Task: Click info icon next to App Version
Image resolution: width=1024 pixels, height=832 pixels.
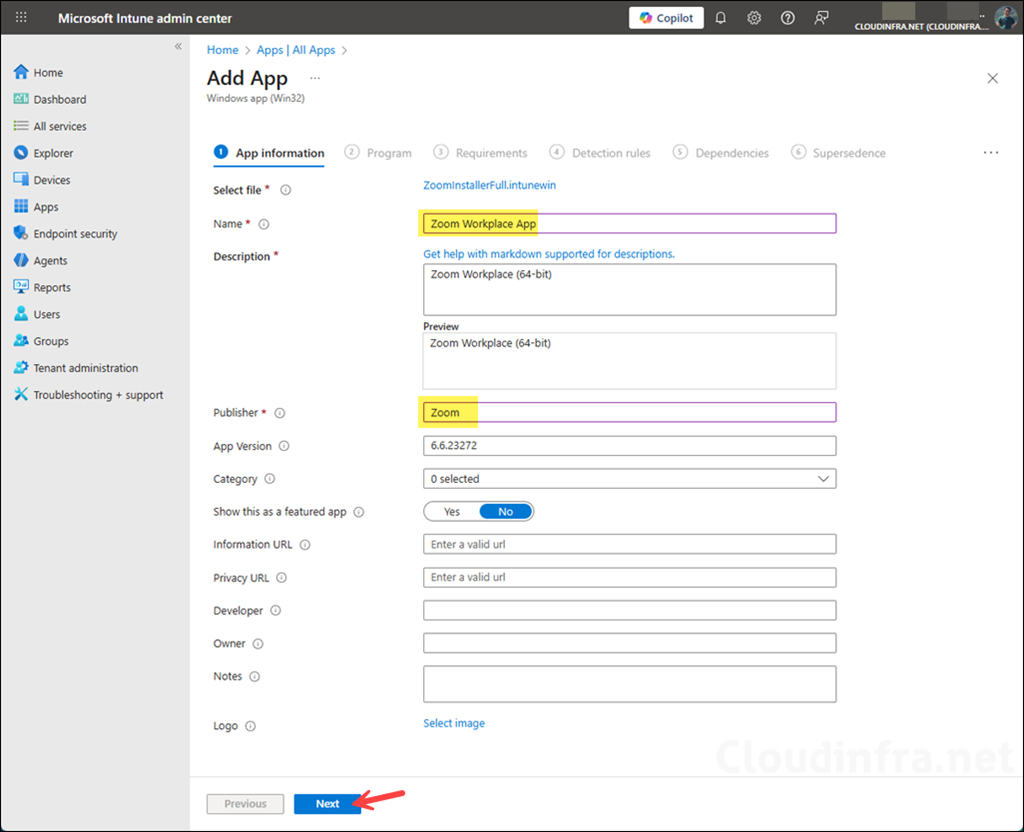Action: click(x=284, y=446)
